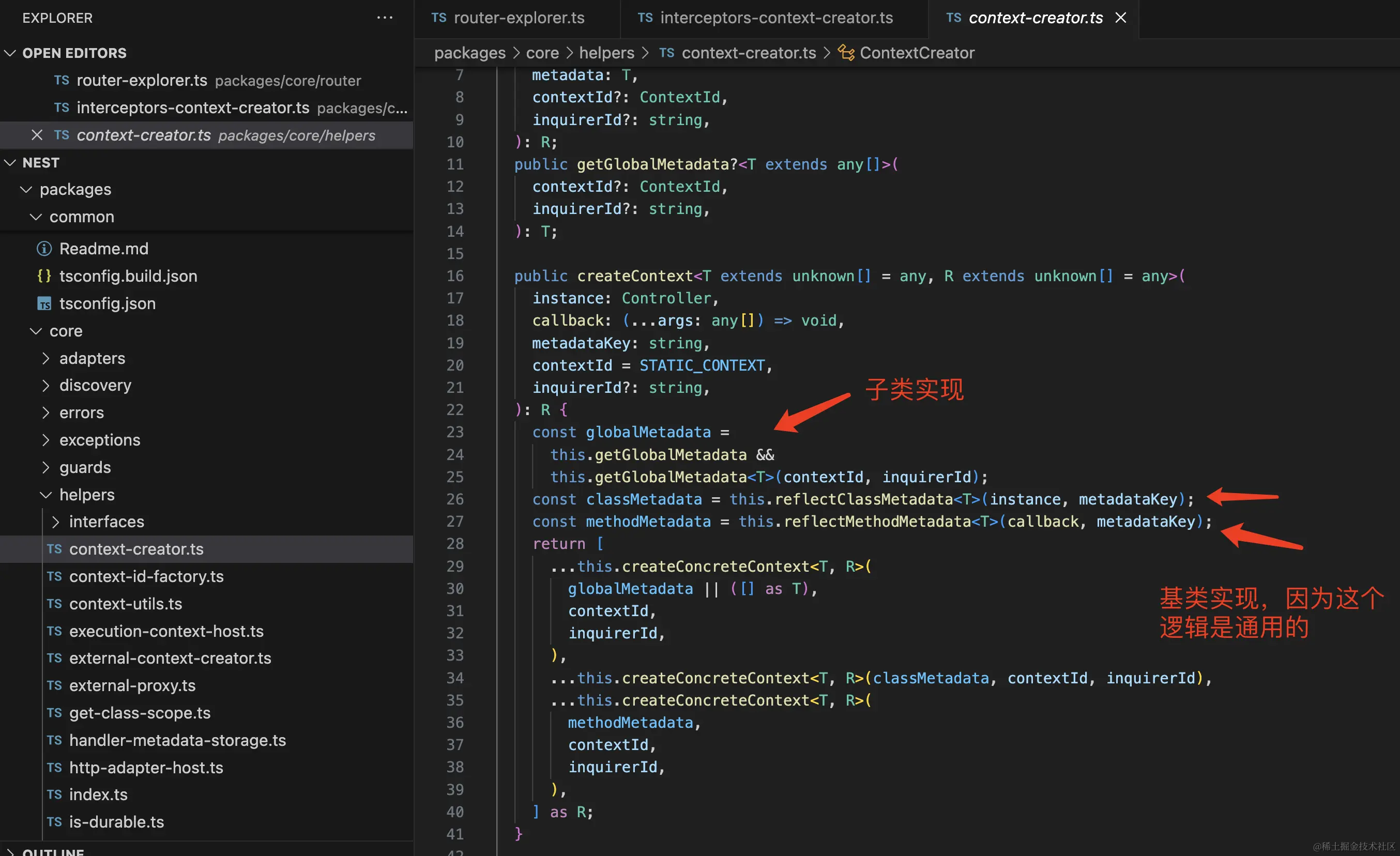
Task: Close context-creator.ts in Open Editors list
Action: coord(37,135)
